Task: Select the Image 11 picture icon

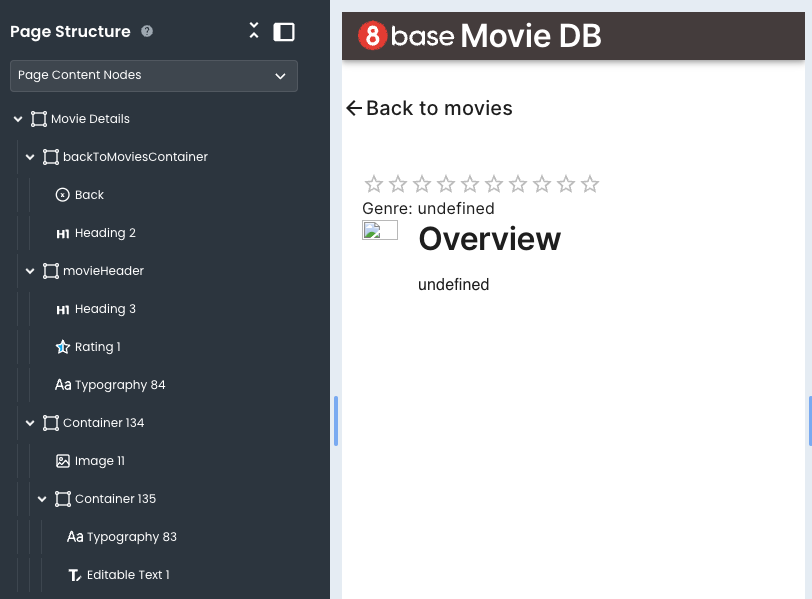Action: [x=63, y=461]
